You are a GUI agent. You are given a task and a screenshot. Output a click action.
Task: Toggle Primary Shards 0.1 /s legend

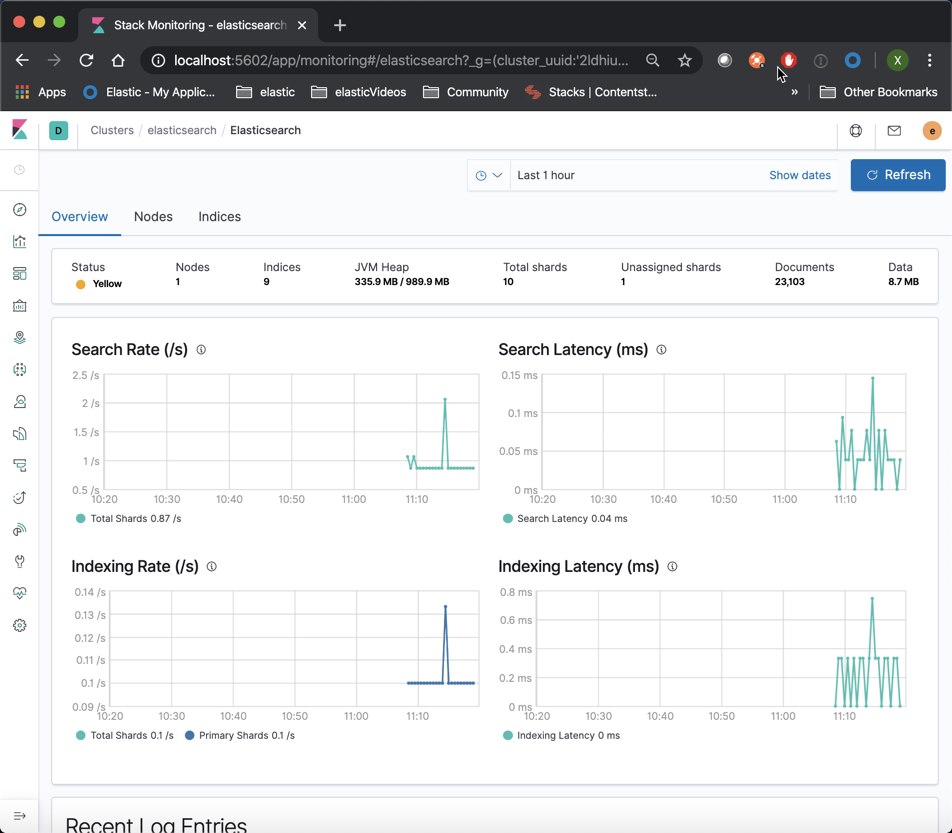[x=240, y=735]
